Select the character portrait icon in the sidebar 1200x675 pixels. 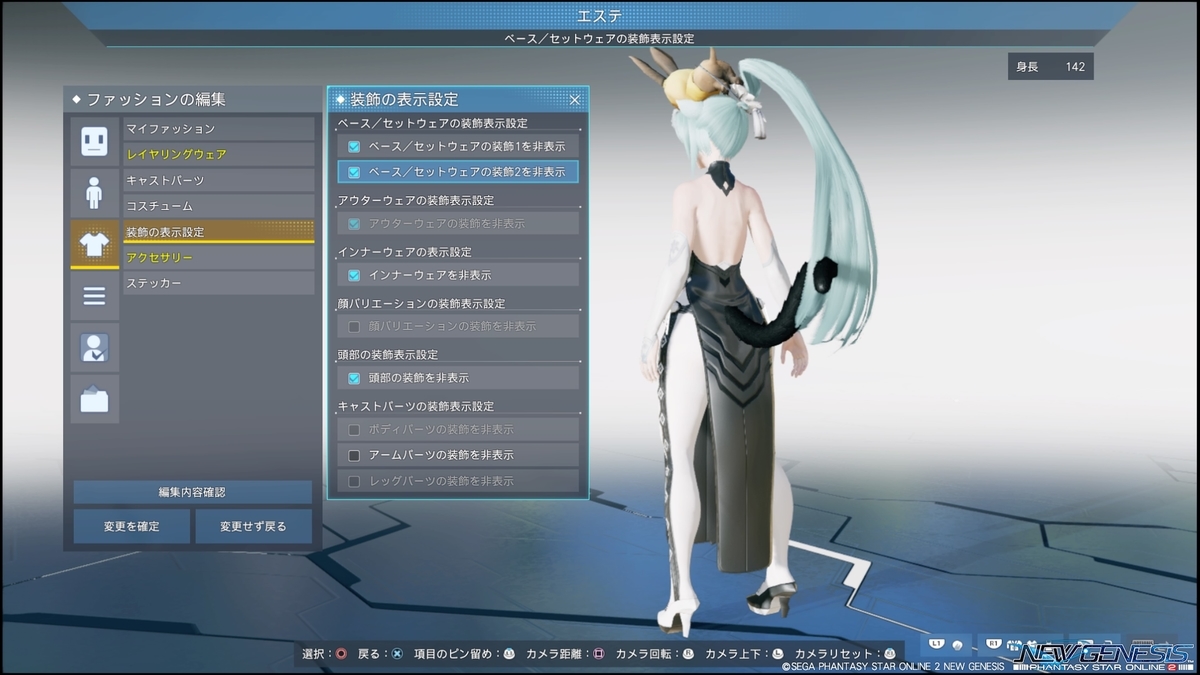click(94, 348)
